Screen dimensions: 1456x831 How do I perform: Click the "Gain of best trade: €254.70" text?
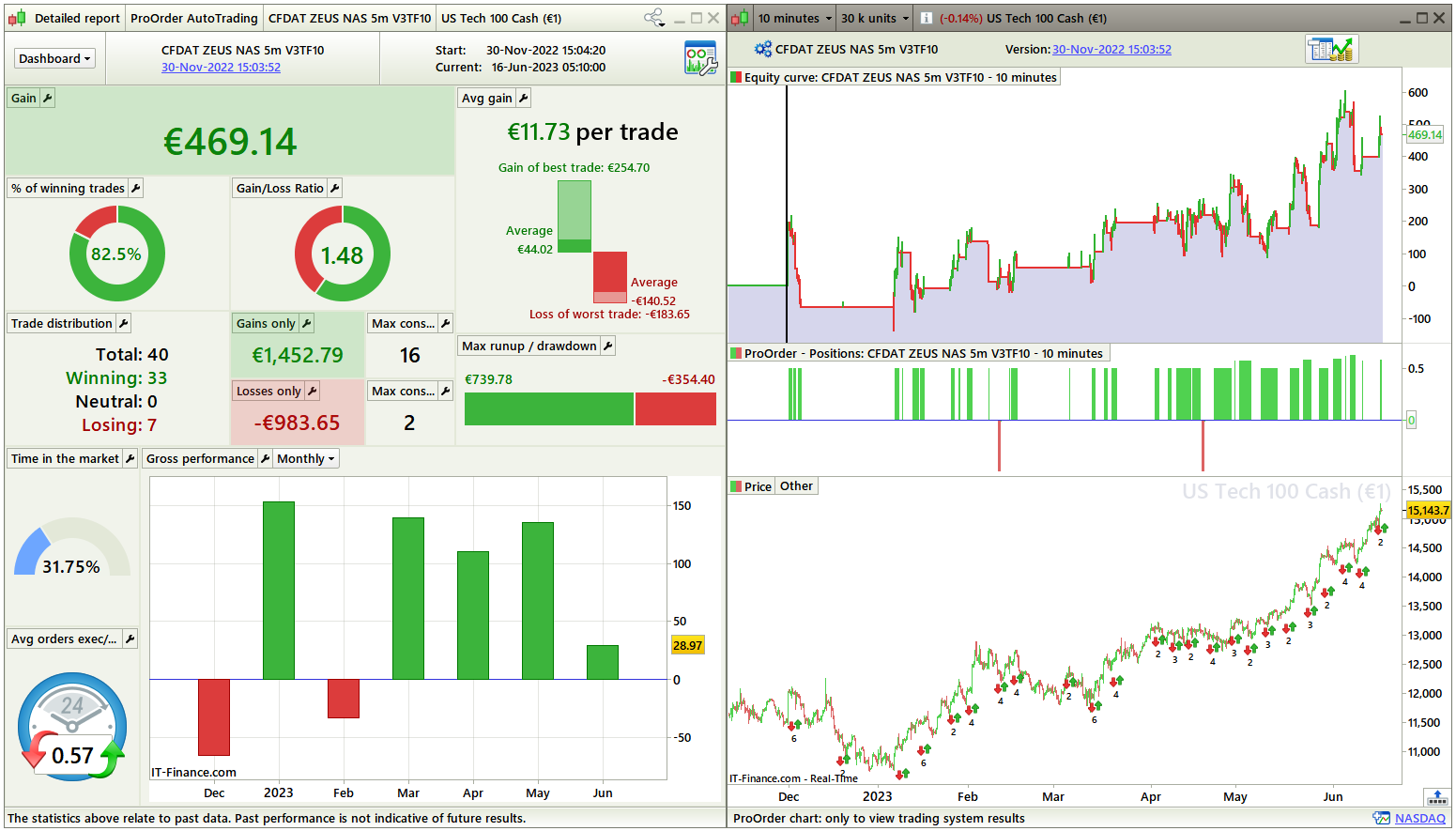click(574, 168)
